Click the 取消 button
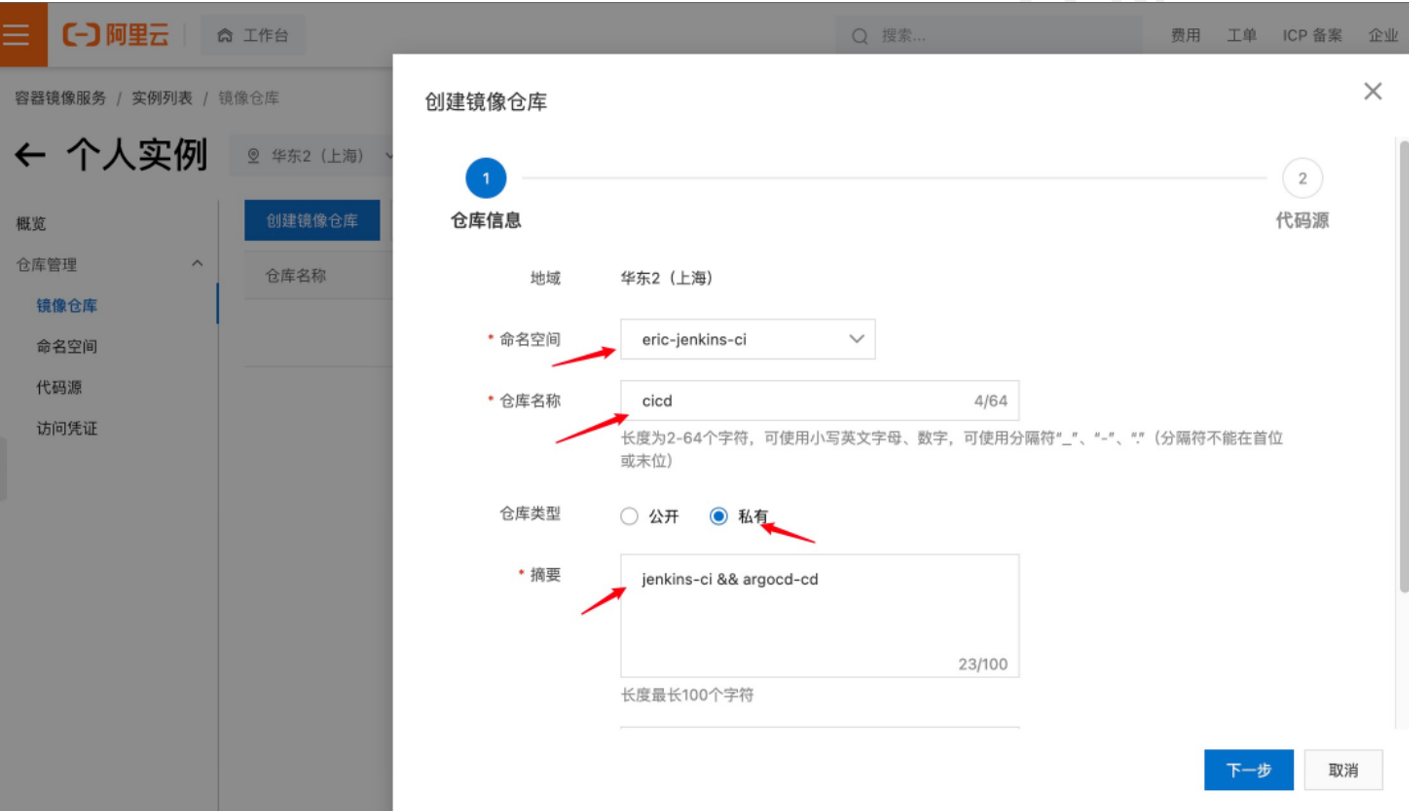 pos(1343,770)
